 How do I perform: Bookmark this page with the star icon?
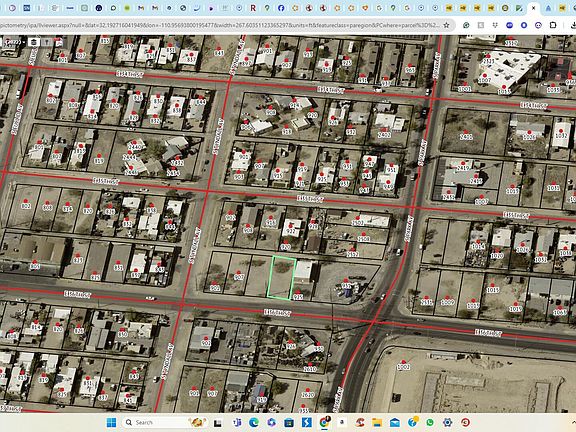click(x=446, y=25)
